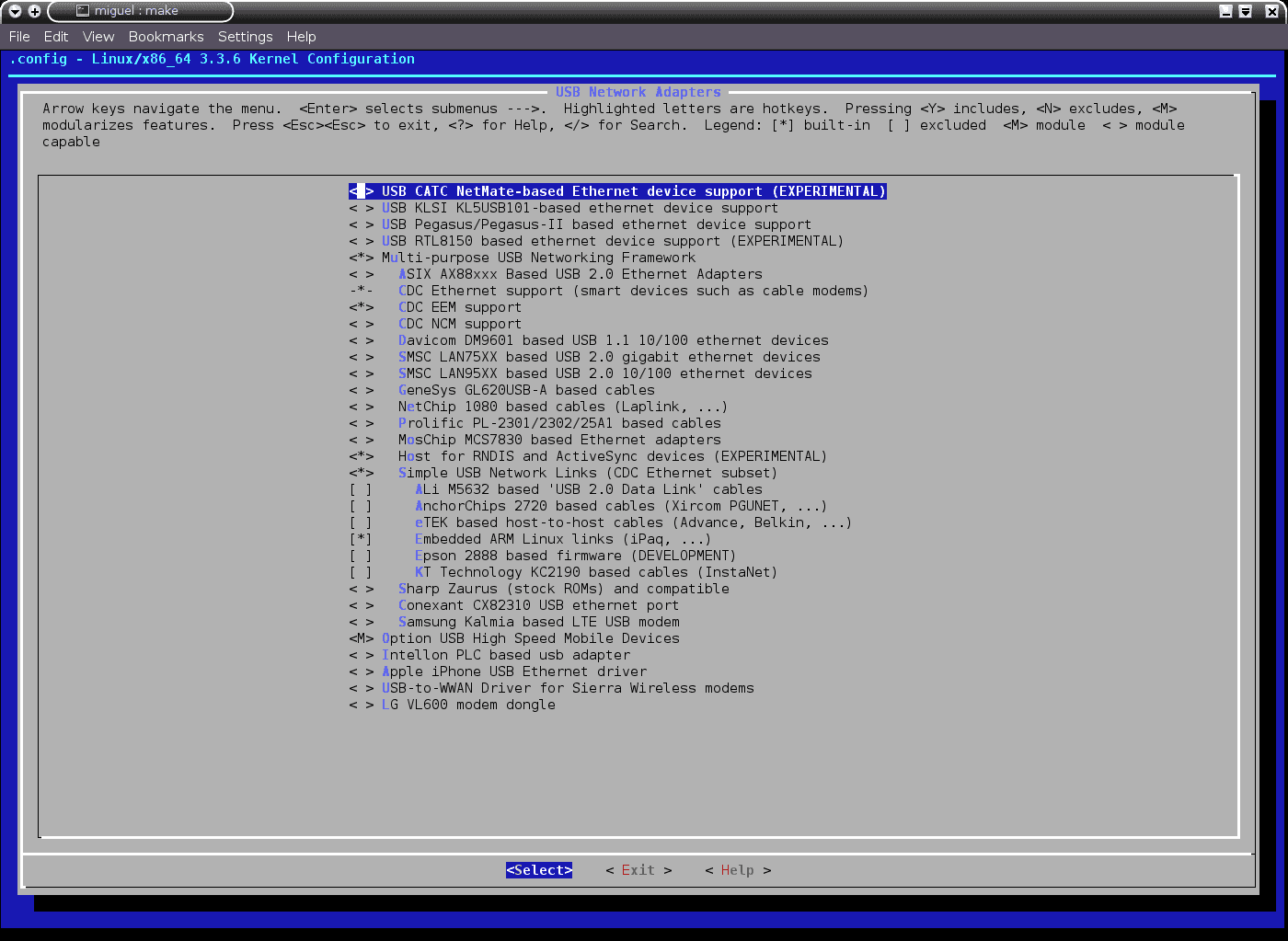Select SMSC LAN95XX 10/100 ethernet devices row

[x=581, y=373]
